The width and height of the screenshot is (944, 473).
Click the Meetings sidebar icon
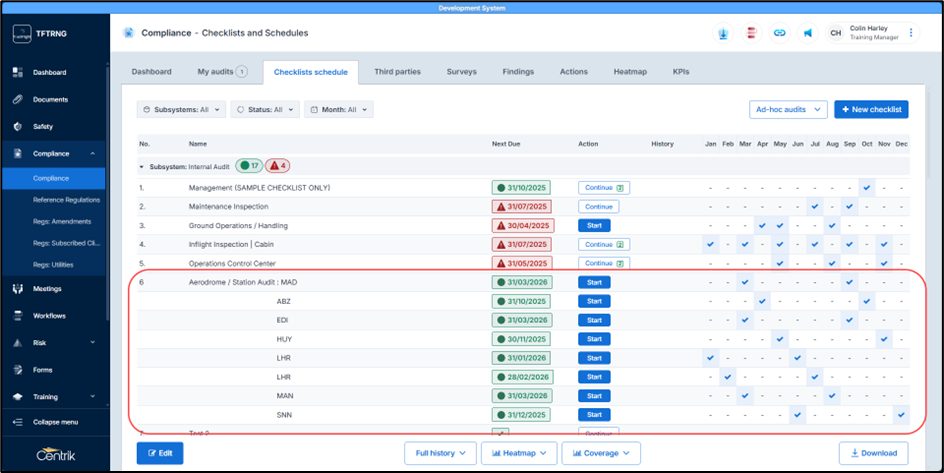click(18, 289)
